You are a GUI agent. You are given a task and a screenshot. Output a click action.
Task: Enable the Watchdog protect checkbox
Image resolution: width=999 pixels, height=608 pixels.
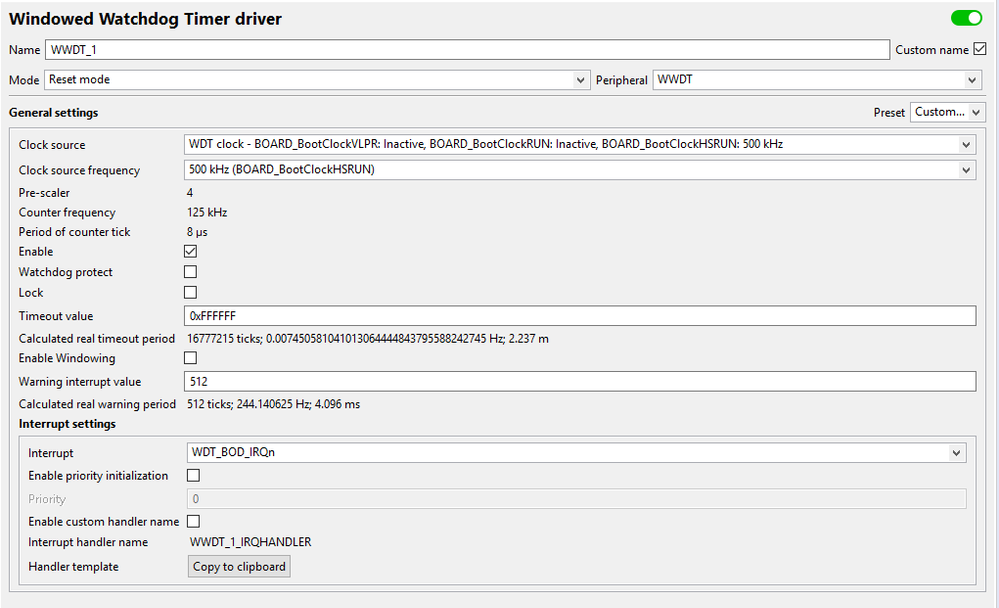coord(190,272)
